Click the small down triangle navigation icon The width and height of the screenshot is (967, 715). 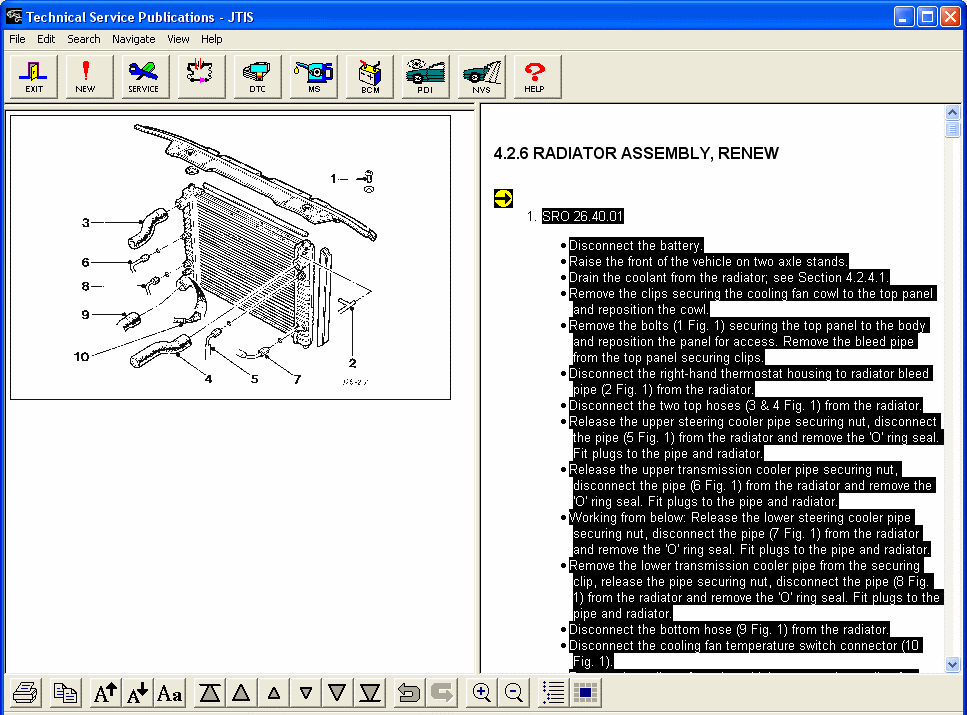(306, 693)
